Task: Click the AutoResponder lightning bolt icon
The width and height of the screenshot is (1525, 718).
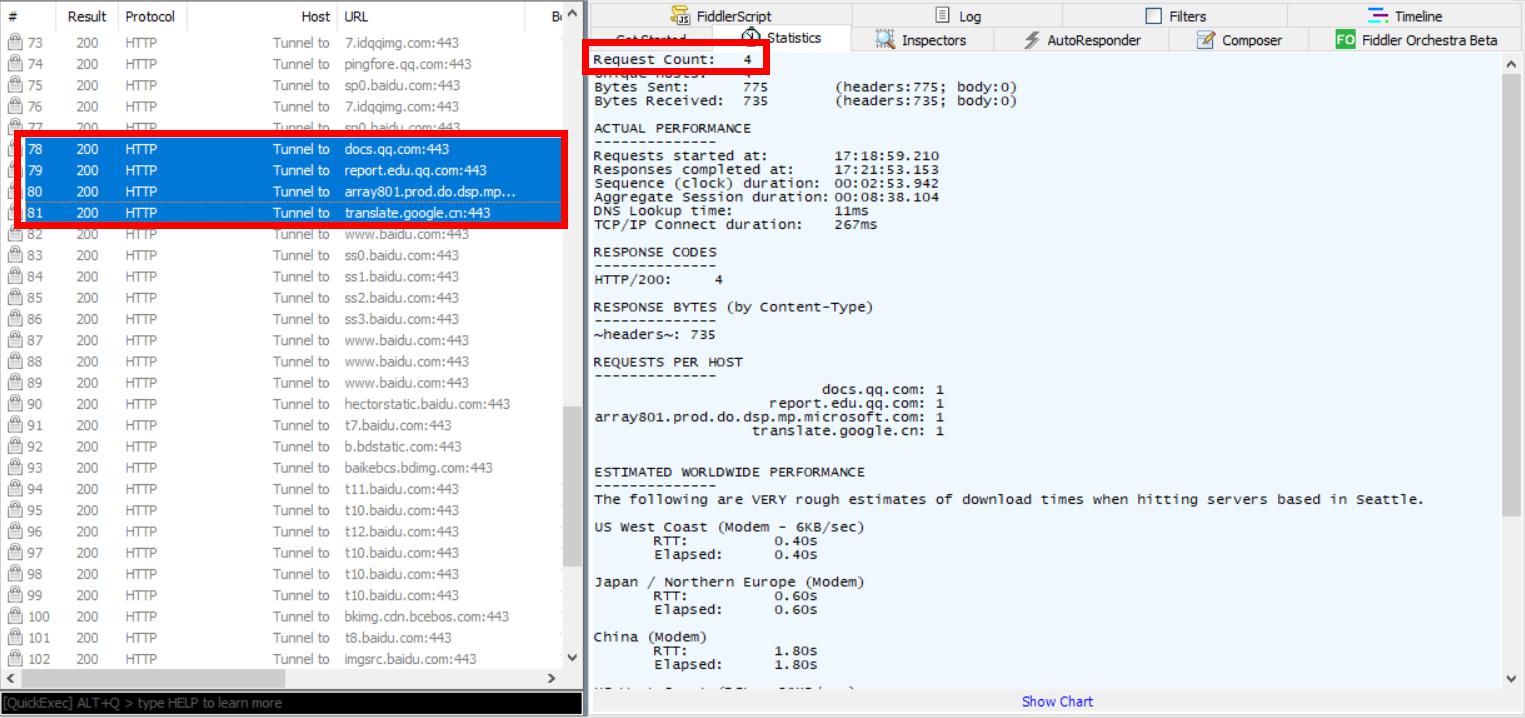Action: 1031,40
